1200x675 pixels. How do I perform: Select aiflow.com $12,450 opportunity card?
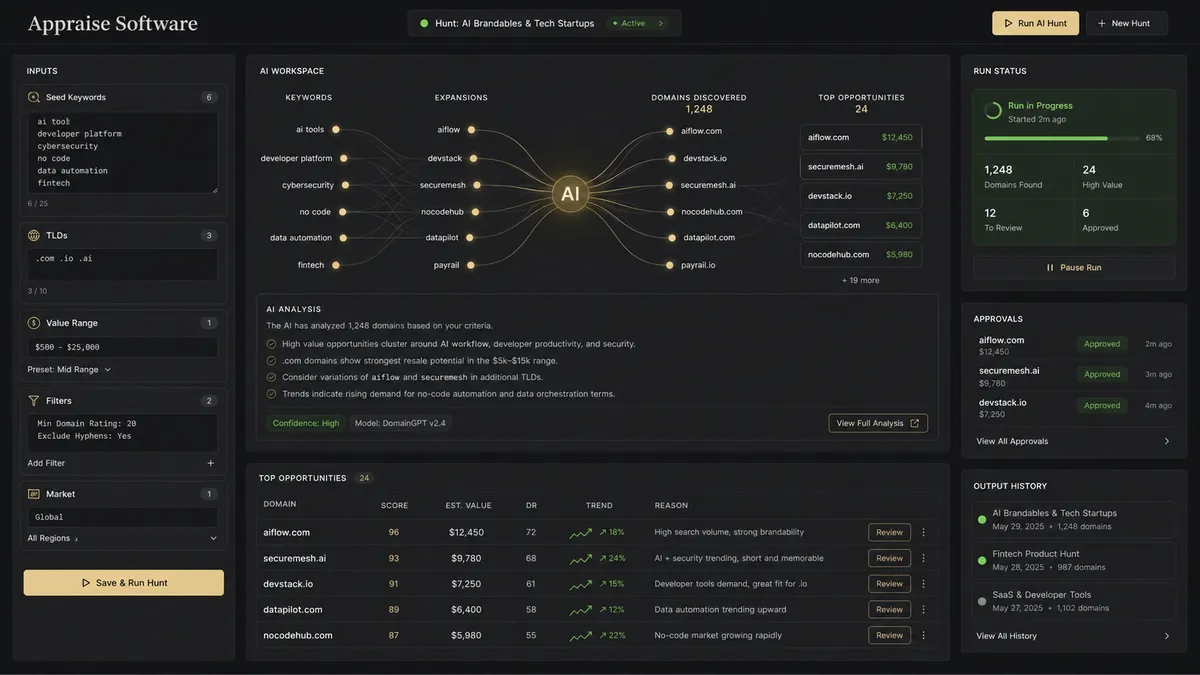point(861,137)
